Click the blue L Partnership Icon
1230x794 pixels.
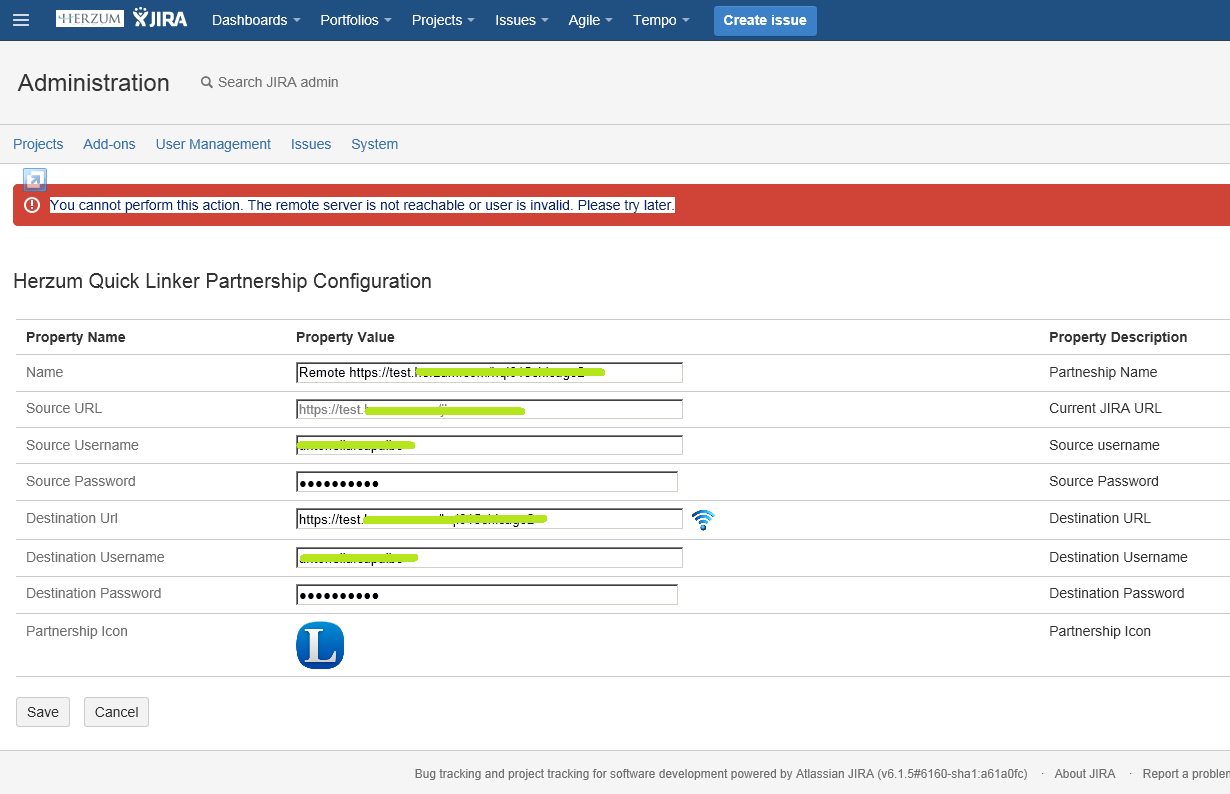(x=320, y=646)
